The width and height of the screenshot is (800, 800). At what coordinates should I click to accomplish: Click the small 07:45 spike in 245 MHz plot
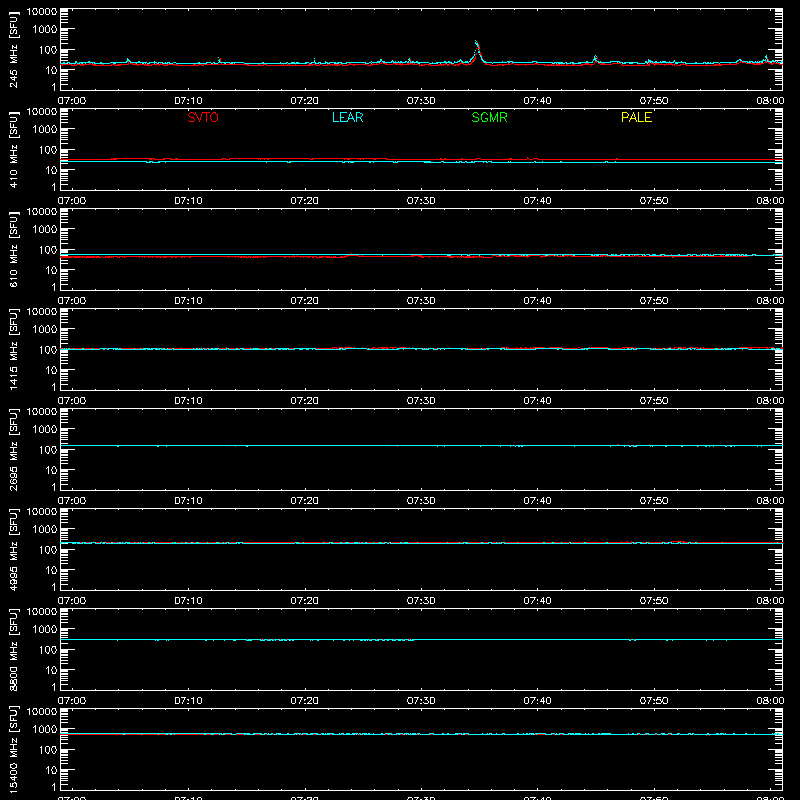coord(595,58)
